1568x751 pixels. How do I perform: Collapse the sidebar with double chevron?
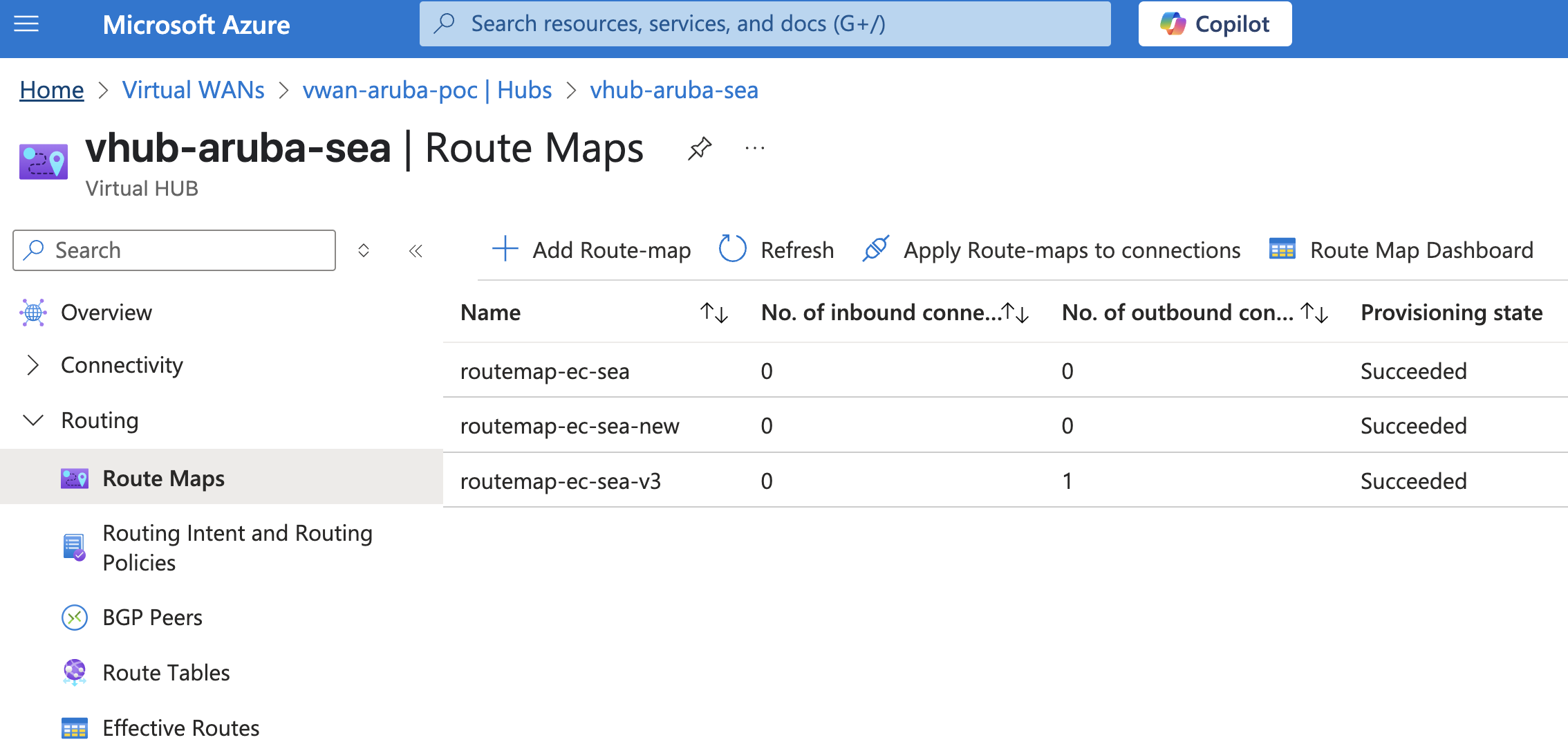[x=416, y=251]
